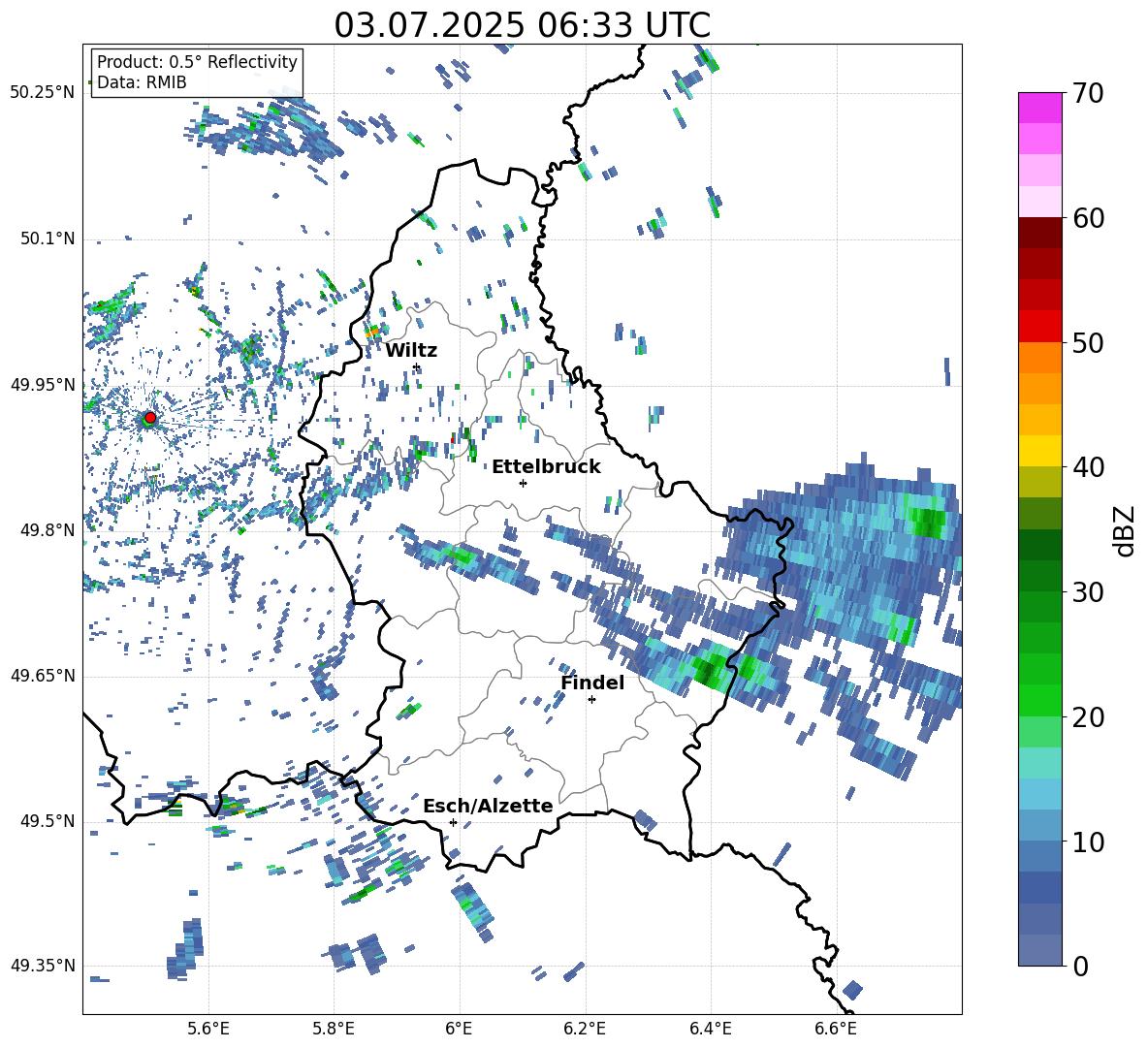
Task: Click the Esch/Alzette station cross marker
Action: (x=453, y=822)
